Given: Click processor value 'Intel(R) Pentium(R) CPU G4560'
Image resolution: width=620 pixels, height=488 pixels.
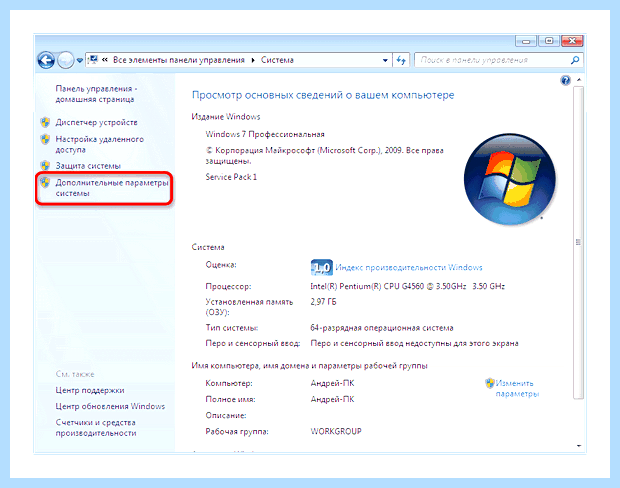Looking at the screenshot, I should coord(367,286).
